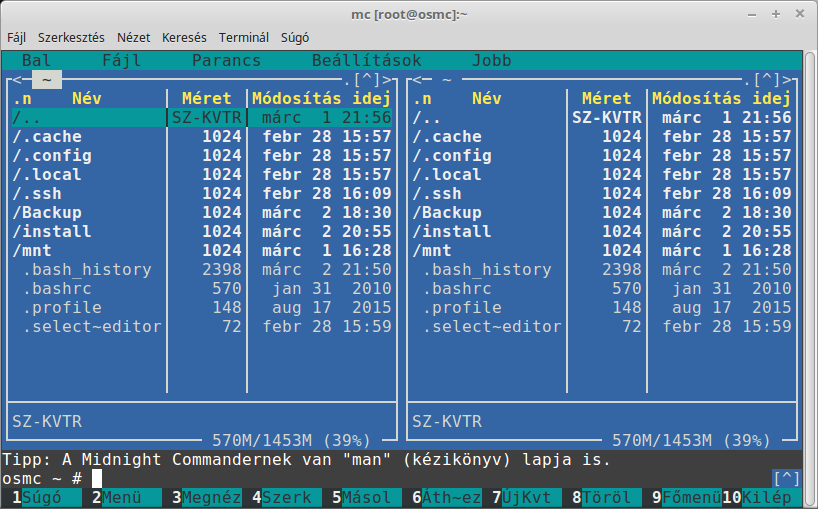Viewport: 818px width, 509px height.
Task: Toggle left panel .n sort order indicator
Action: [x=22, y=99]
